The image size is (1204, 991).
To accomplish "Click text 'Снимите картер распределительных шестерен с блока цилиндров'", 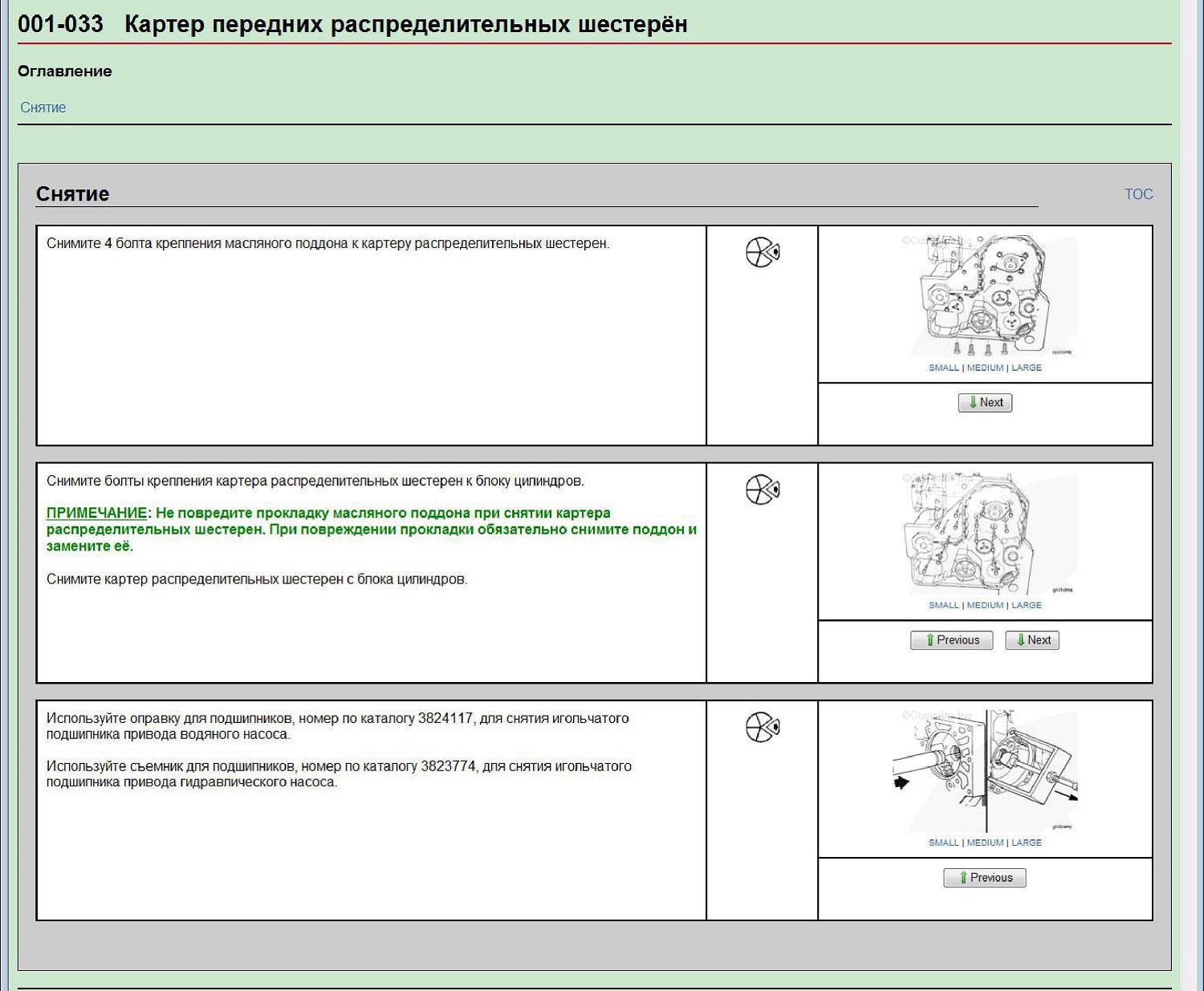I will [x=257, y=579].
